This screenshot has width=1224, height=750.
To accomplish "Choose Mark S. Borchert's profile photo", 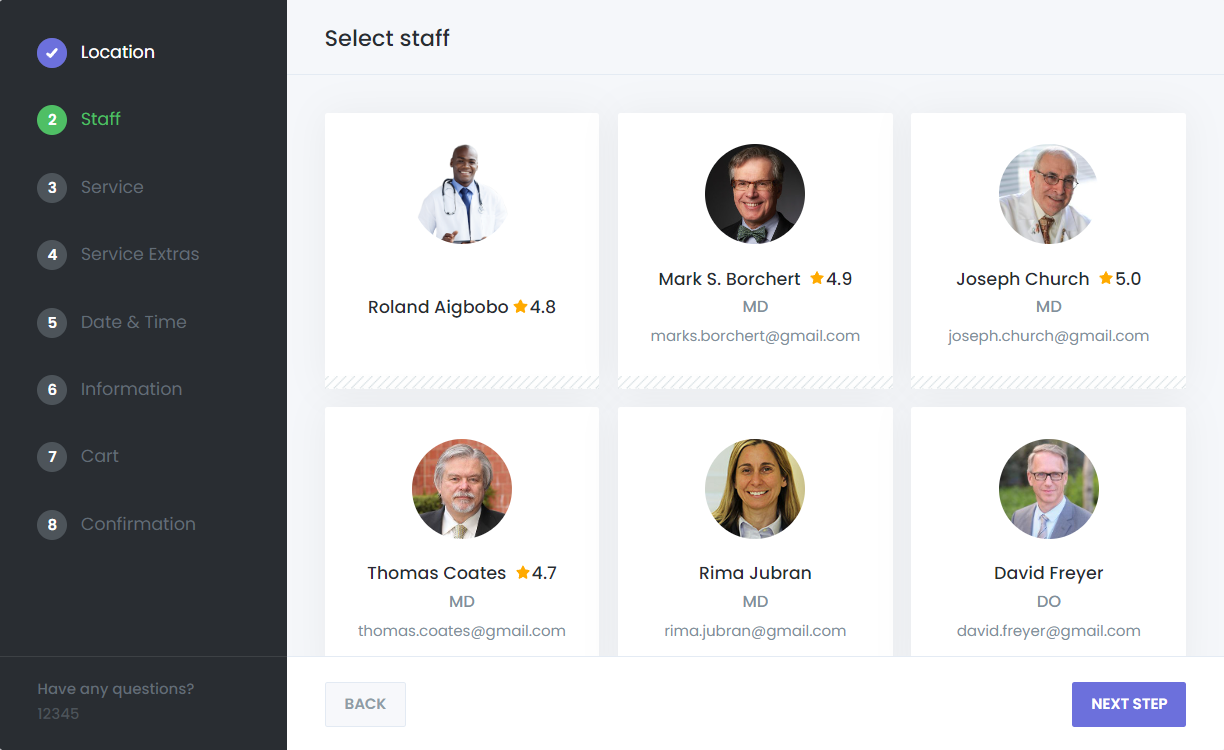I will (x=755, y=194).
